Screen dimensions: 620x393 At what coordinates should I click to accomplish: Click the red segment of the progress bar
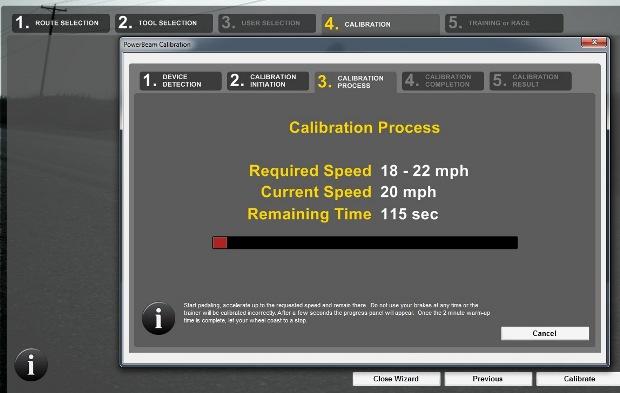pyautogui.click(x=220, y=242)
